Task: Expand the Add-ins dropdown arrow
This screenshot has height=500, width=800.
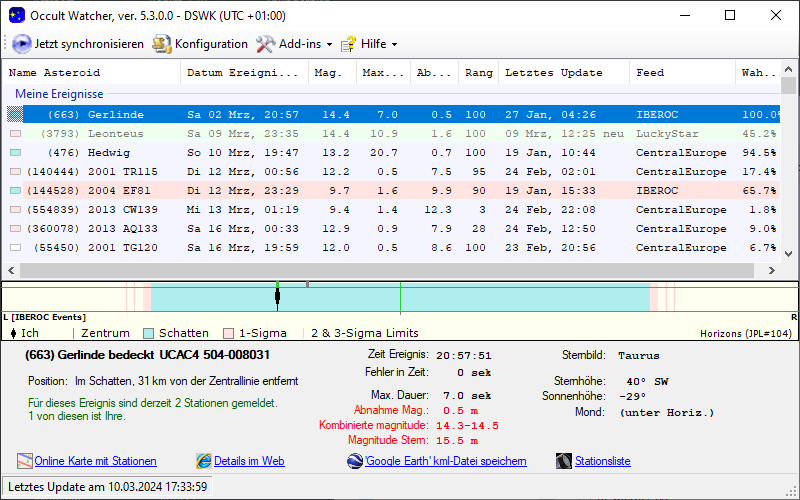Action: (329, 45)
